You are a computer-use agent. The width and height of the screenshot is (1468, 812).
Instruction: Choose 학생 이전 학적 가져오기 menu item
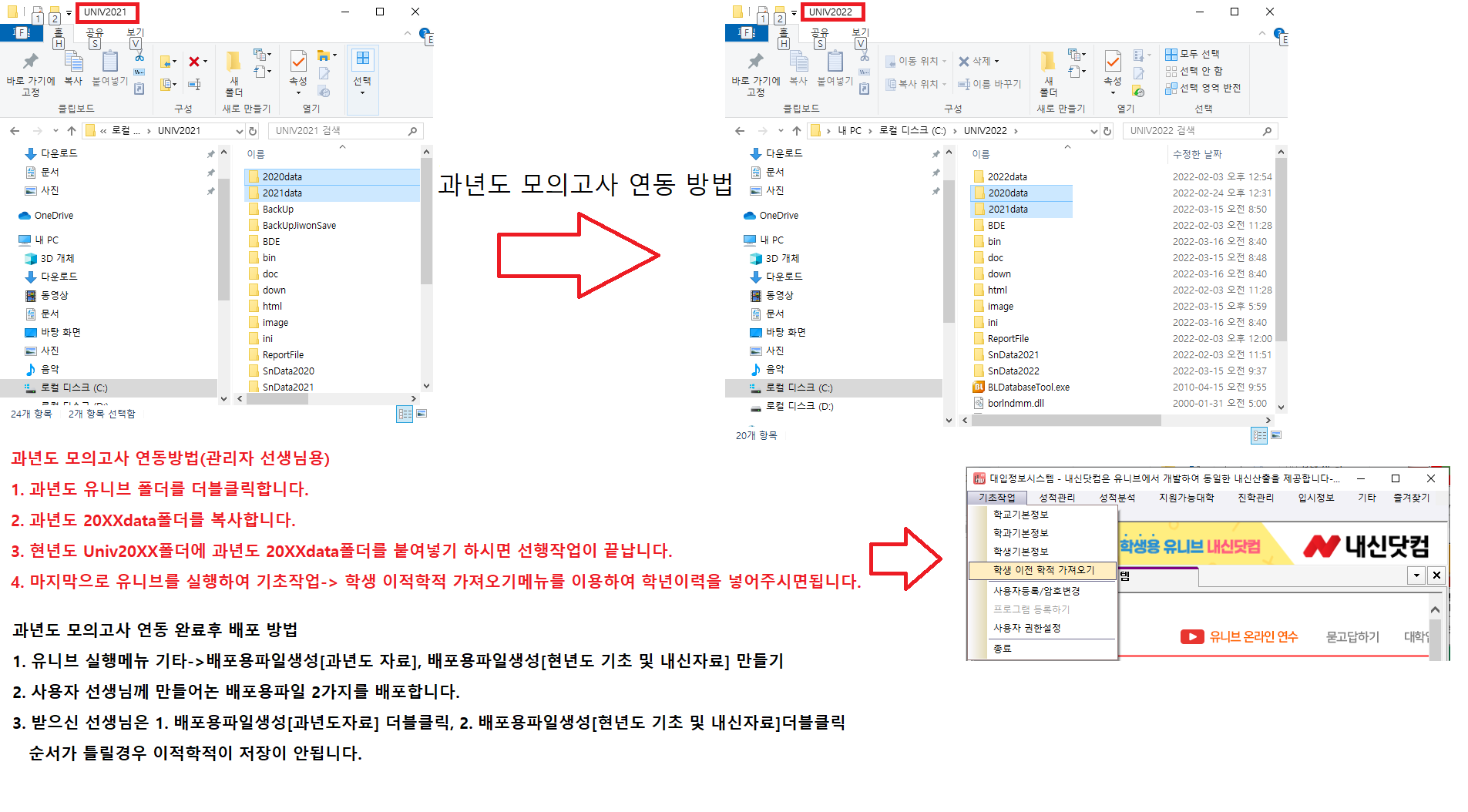point(1043,570)
